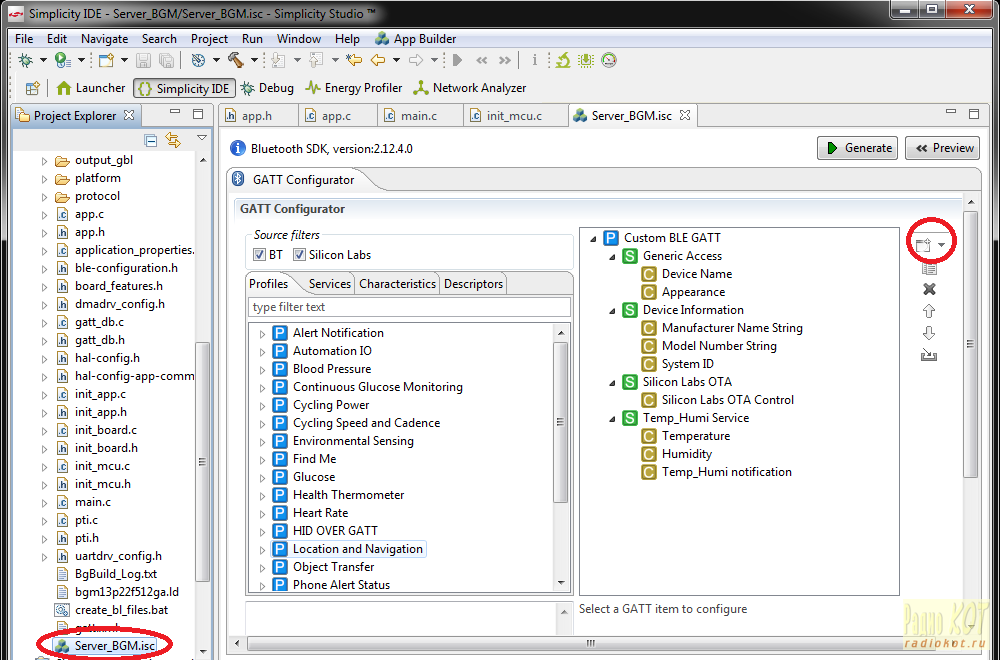
Task: Click the Generate button
Action: click(x=858, y=148)
